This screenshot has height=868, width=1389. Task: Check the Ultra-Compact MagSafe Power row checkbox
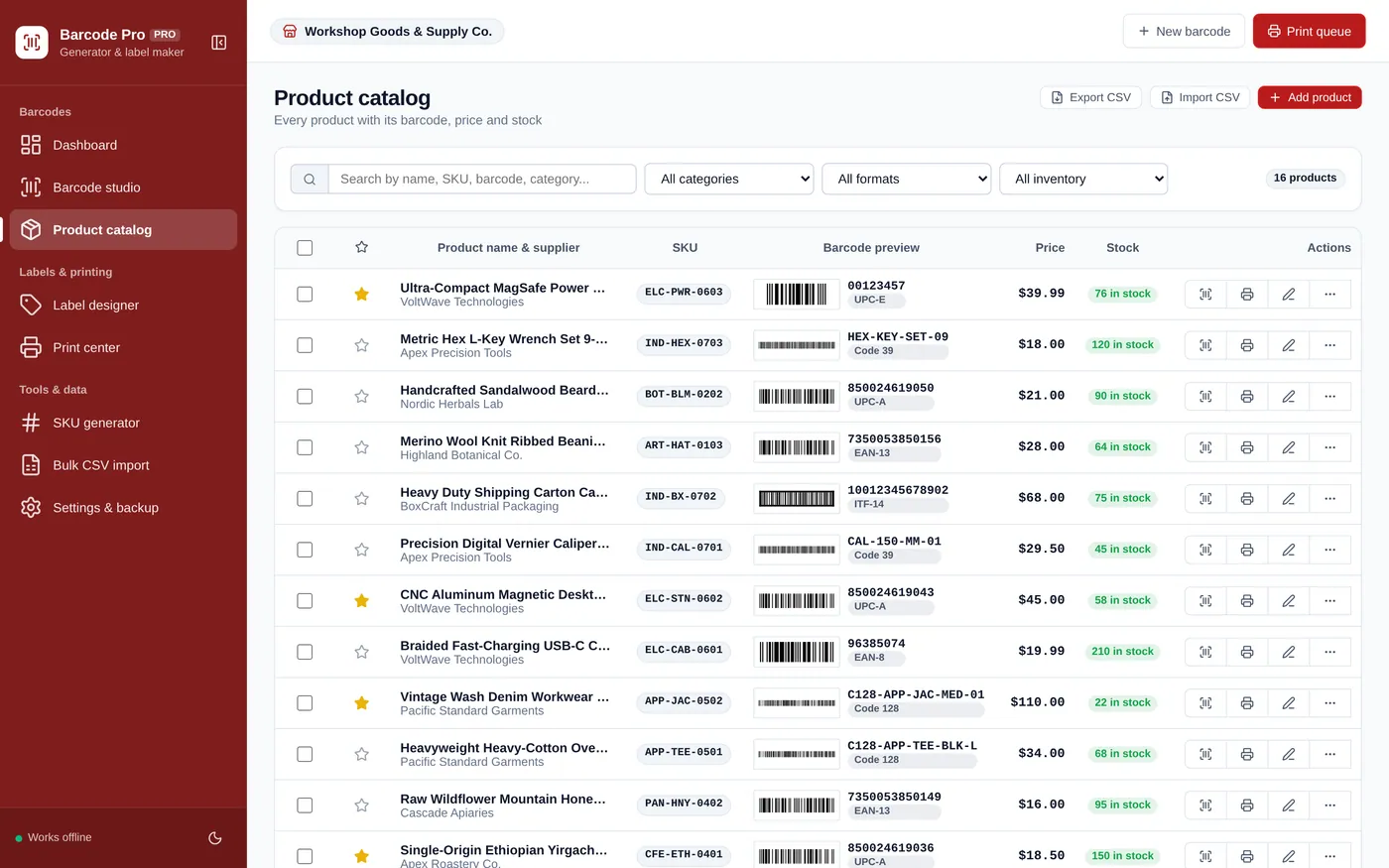305,295
